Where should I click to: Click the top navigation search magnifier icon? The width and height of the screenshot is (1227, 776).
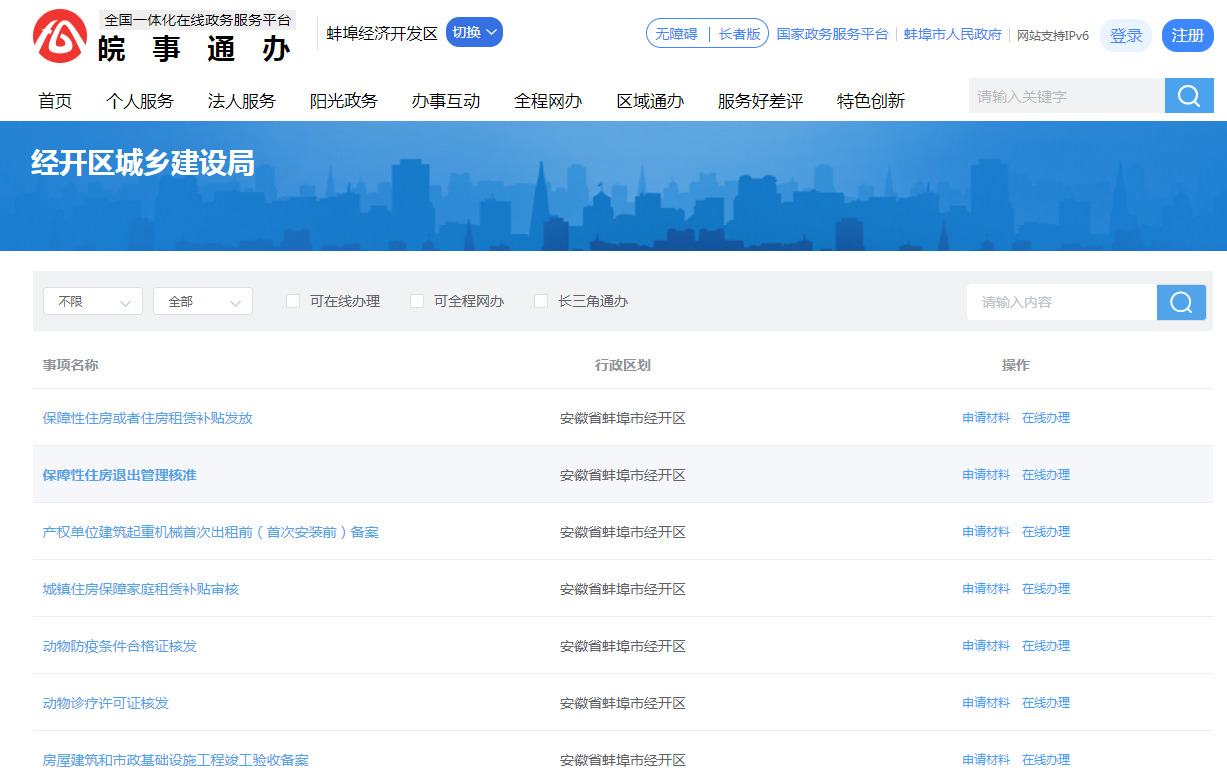[x=1189, y=96]
